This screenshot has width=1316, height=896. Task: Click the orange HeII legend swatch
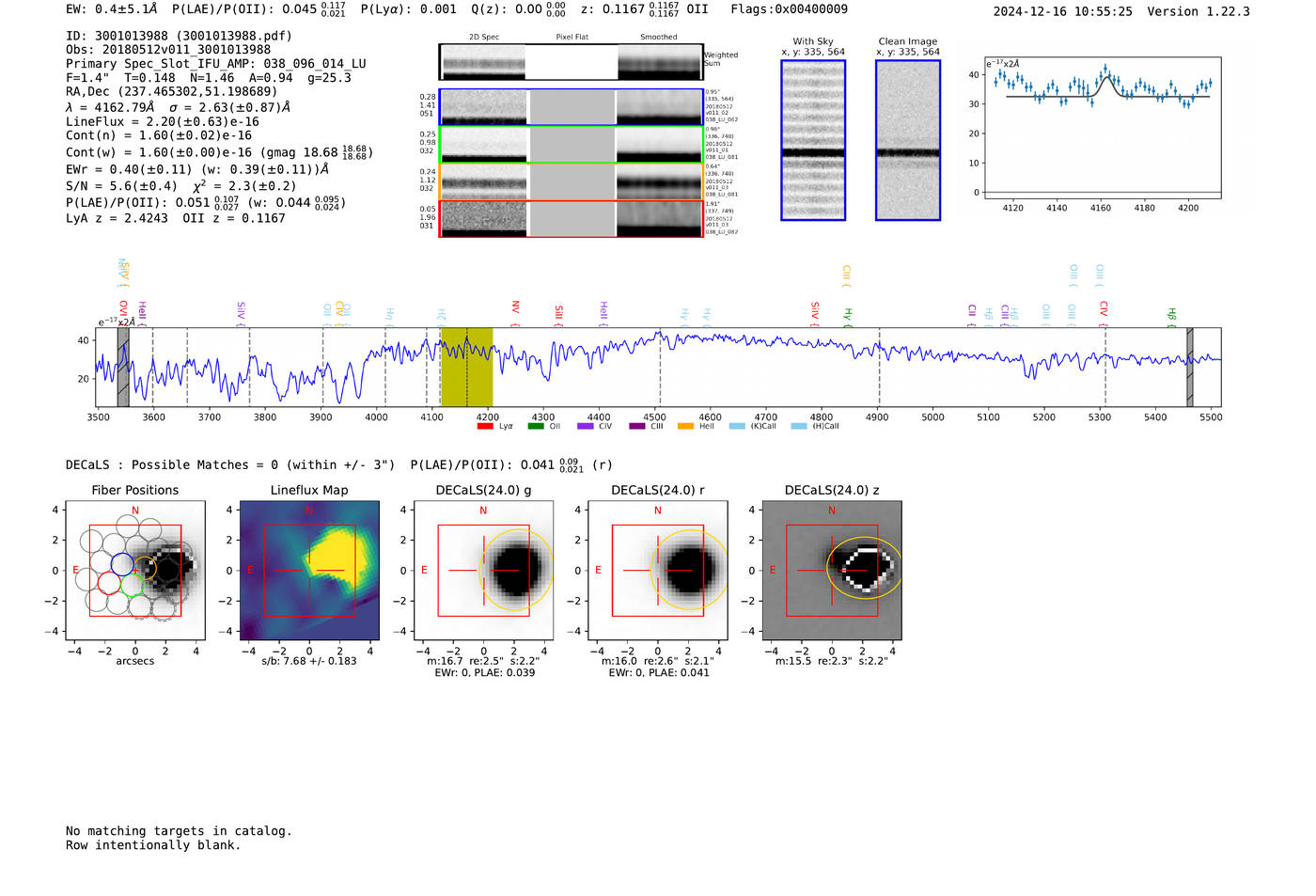click(686, 426)
